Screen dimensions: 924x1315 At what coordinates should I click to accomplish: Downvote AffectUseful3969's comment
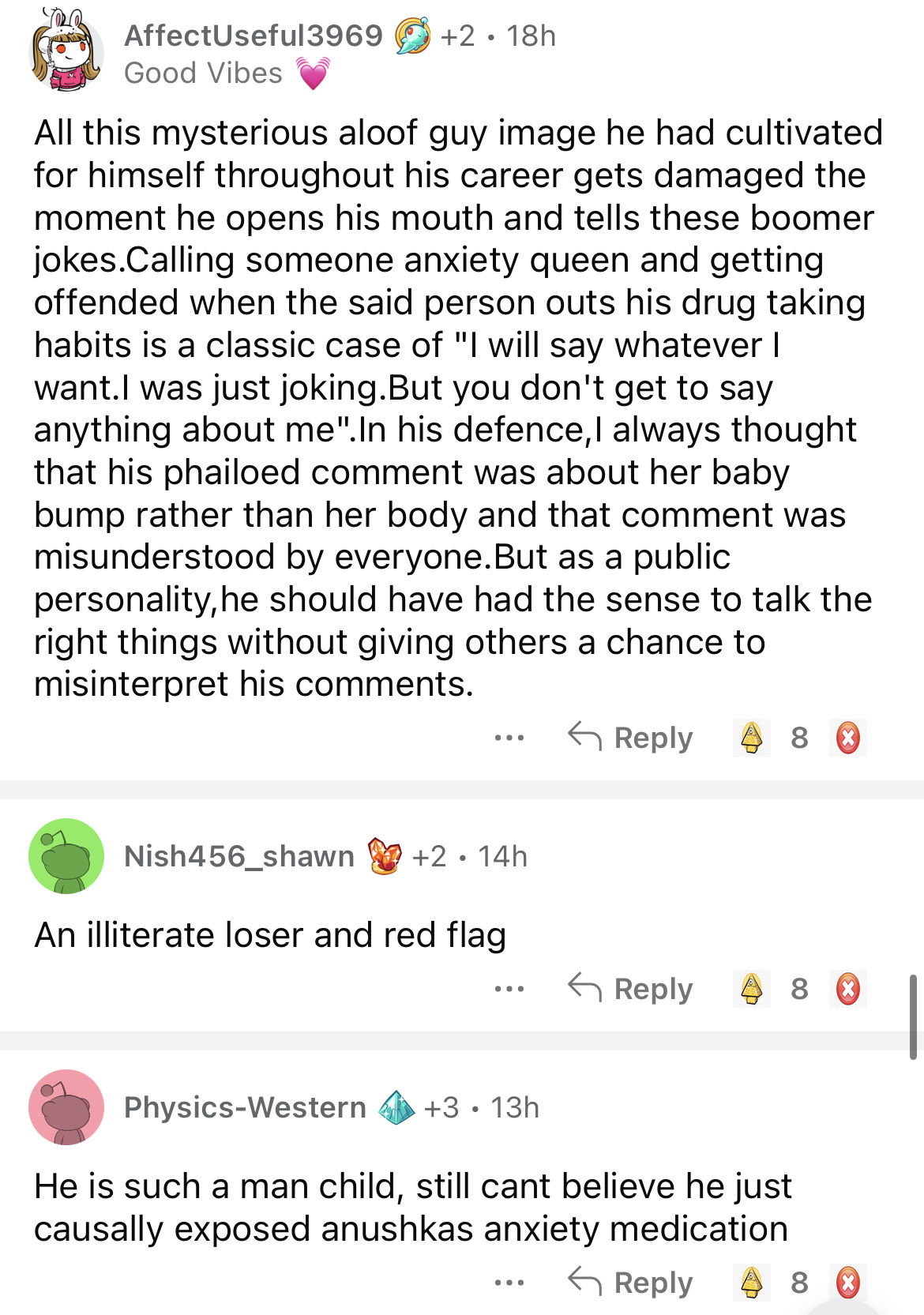click(848, 738)
